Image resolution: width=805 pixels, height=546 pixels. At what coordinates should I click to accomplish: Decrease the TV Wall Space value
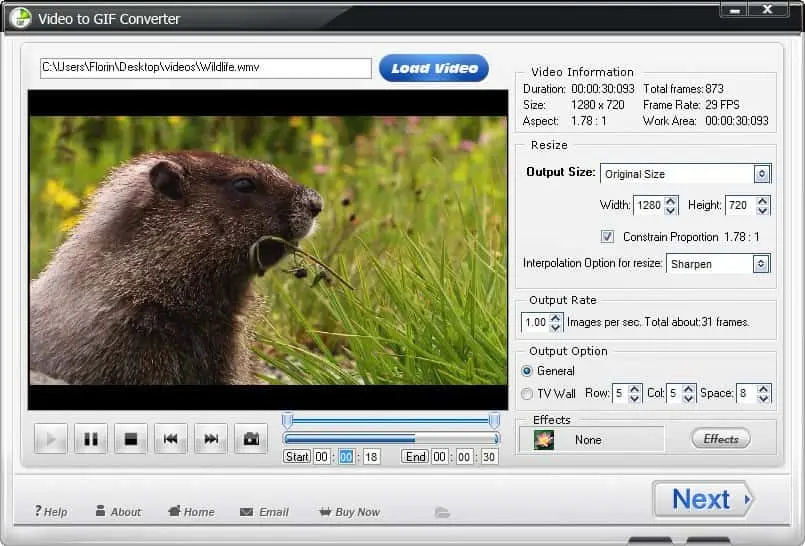(x=764, y=398)
